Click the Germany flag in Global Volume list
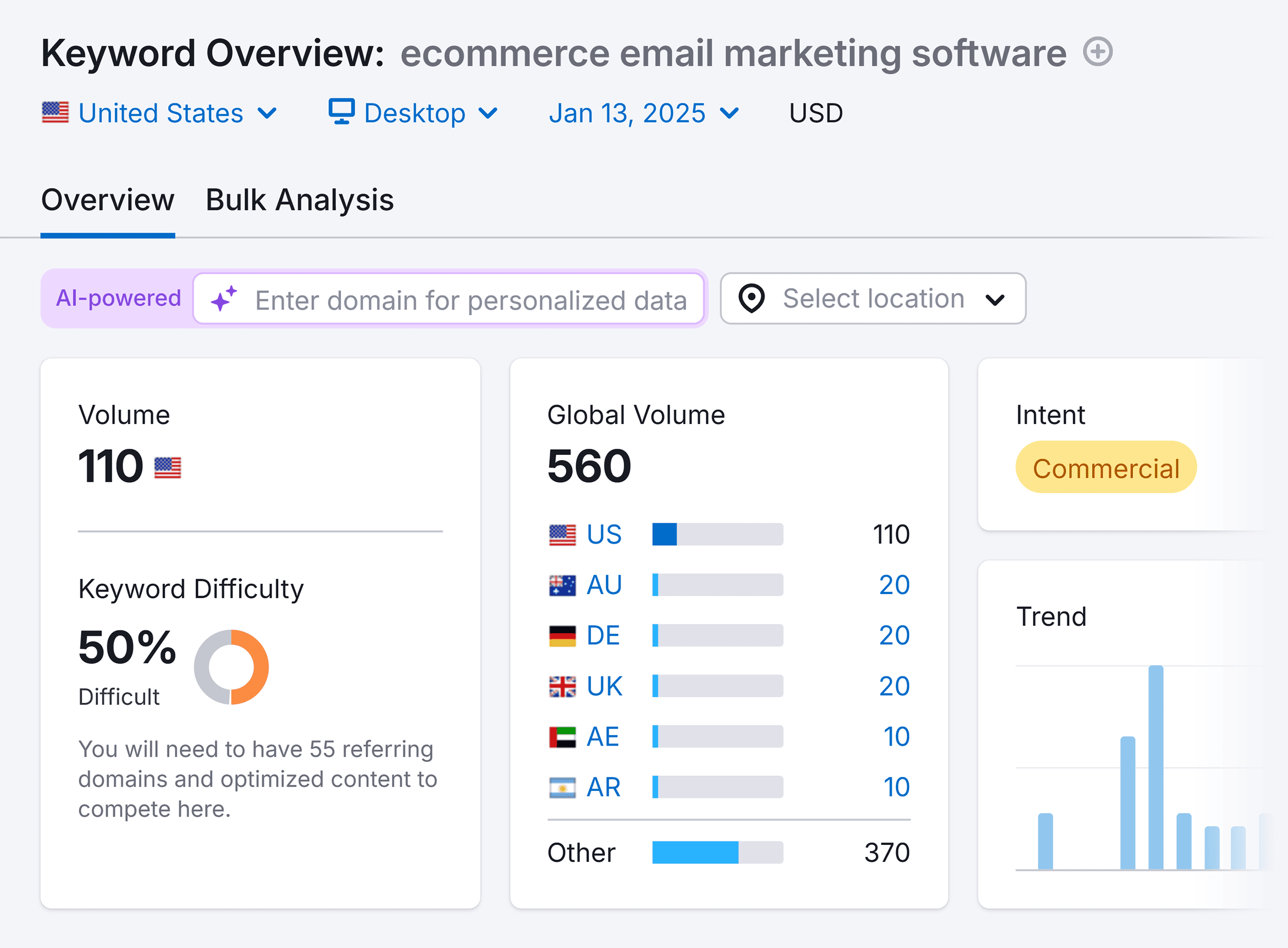Viewport: 1288px width, 948px height. (x=563, y=635)
